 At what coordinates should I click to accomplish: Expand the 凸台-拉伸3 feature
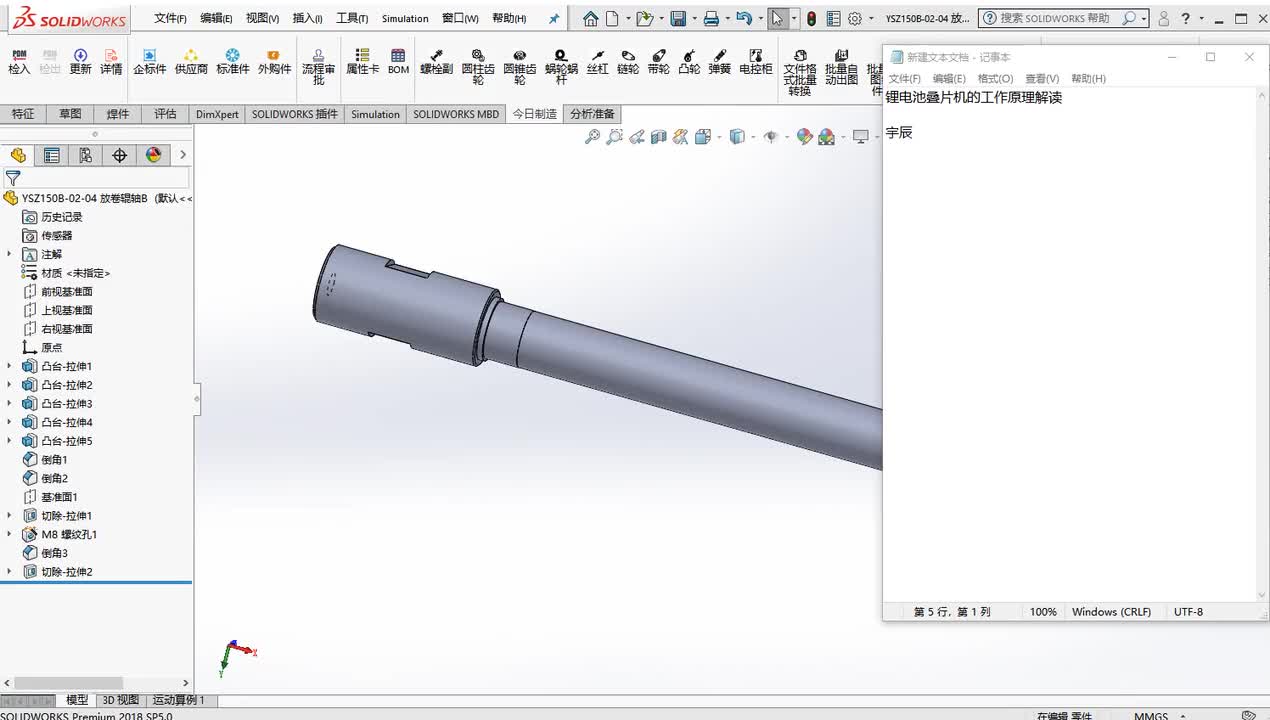coord(10,404)
